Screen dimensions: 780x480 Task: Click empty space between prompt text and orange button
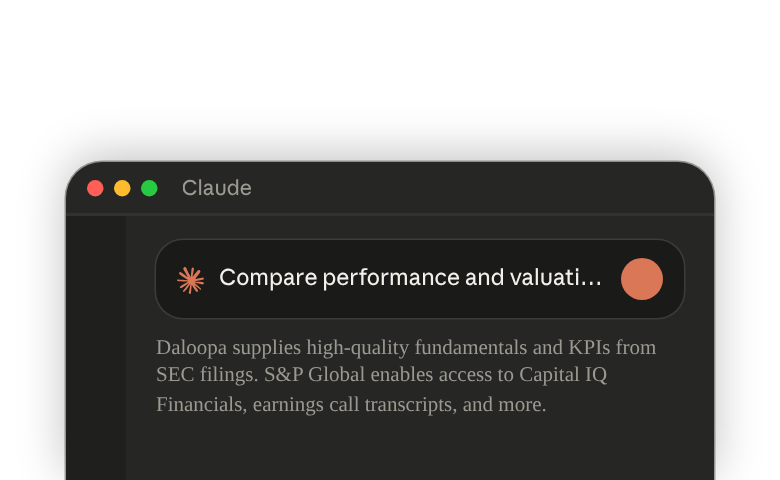[611, 279]
